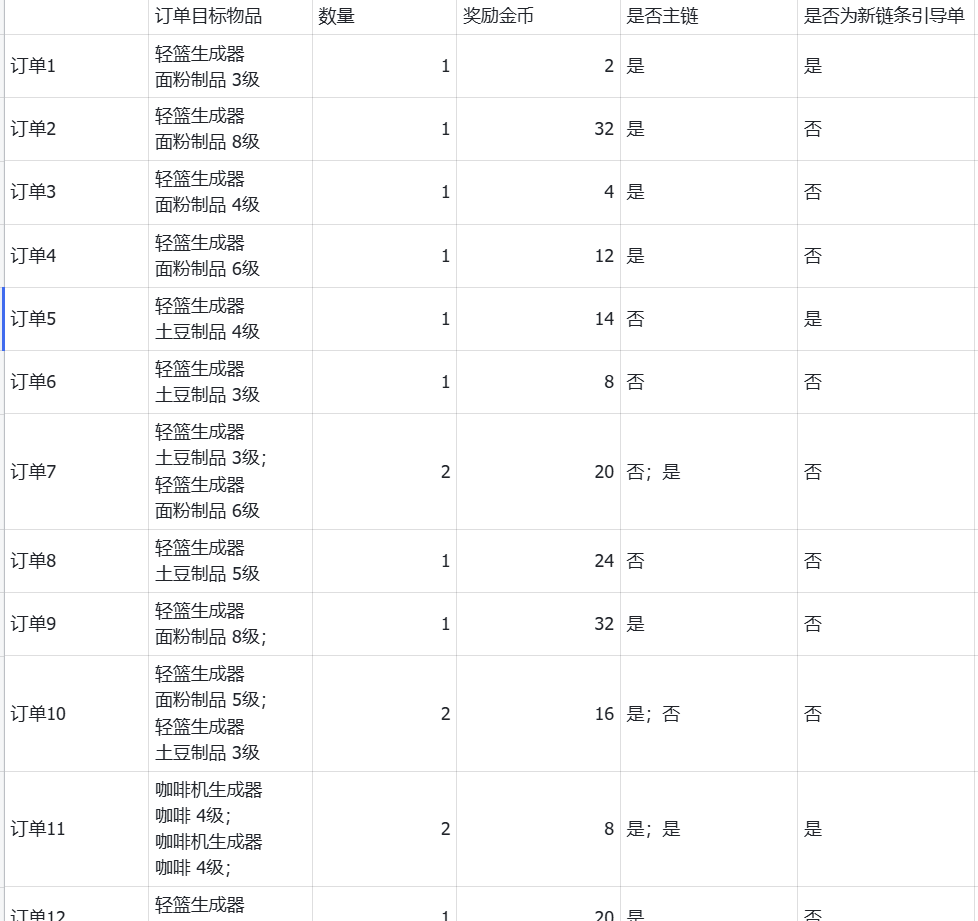This screenshot has height=921, width=978.
Task: Click 订单11's 咖啡机生成器 target items cell
Action: [230, 829]
